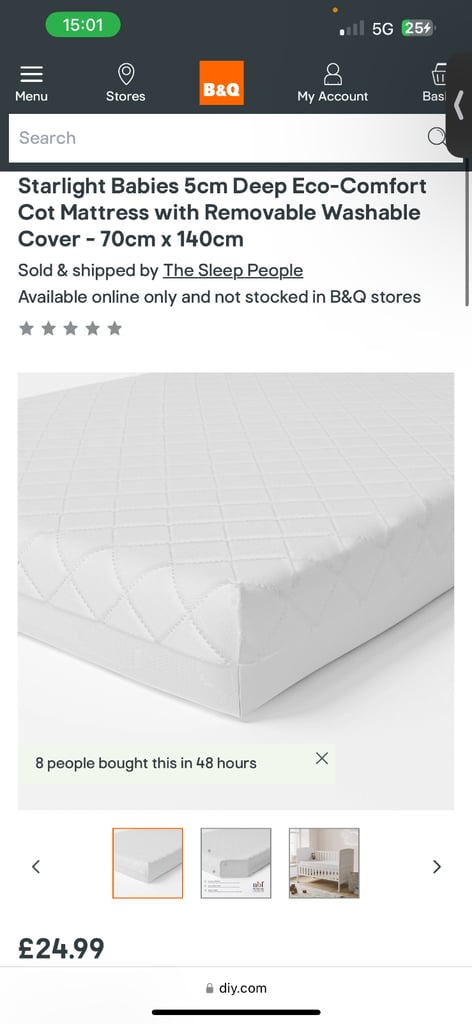This screenshot has width=472, height=1024.
Task: Tap the search magnifier icon
Action: tap(437, 136)
